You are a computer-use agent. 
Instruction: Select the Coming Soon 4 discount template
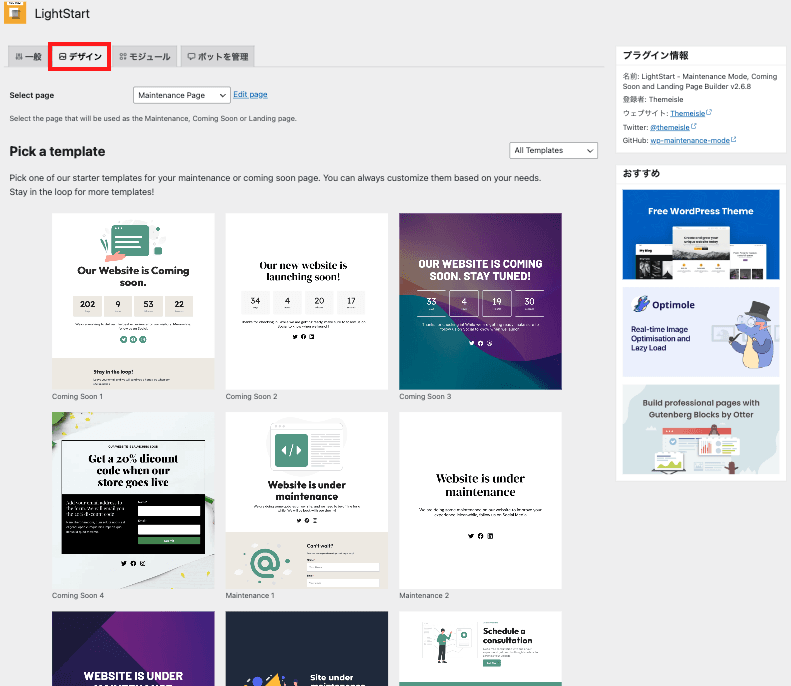tap(133, 500)
